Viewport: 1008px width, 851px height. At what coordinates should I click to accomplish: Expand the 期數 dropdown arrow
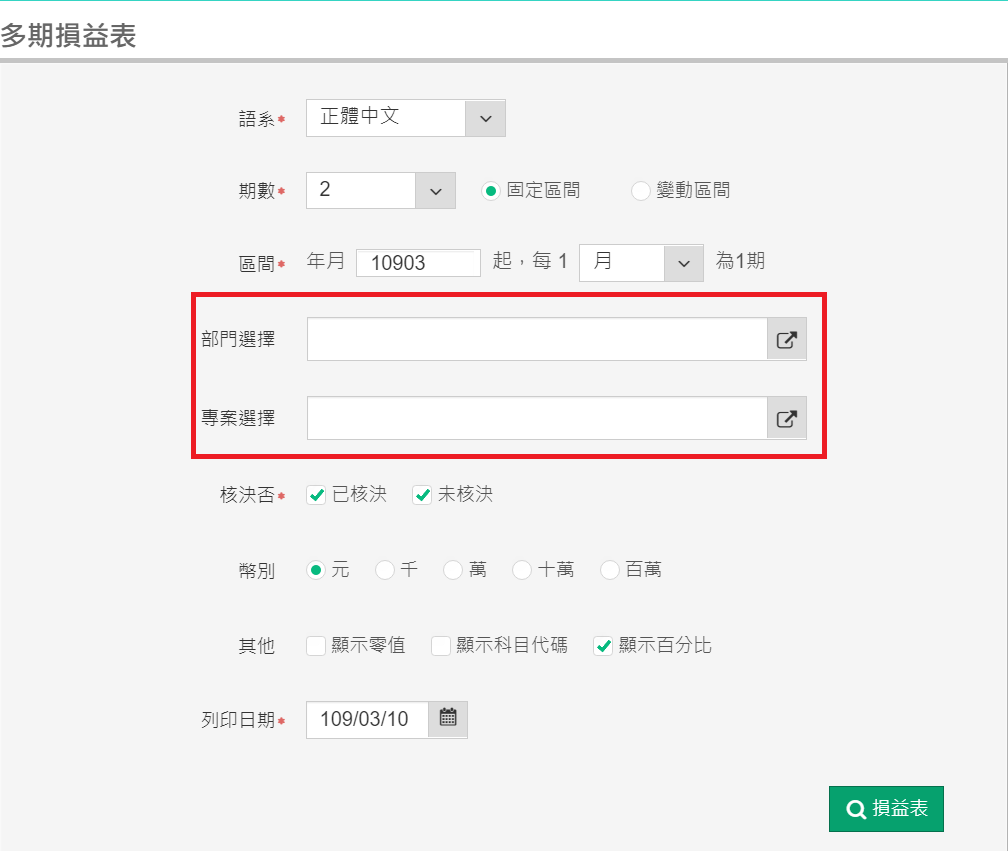tap(435, 190)
